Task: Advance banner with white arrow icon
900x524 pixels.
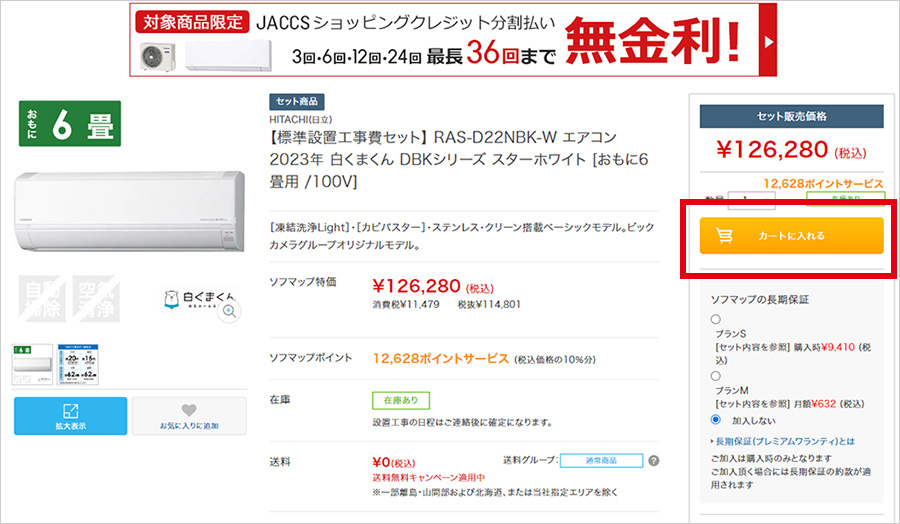Action: click(x=768, y=41)
